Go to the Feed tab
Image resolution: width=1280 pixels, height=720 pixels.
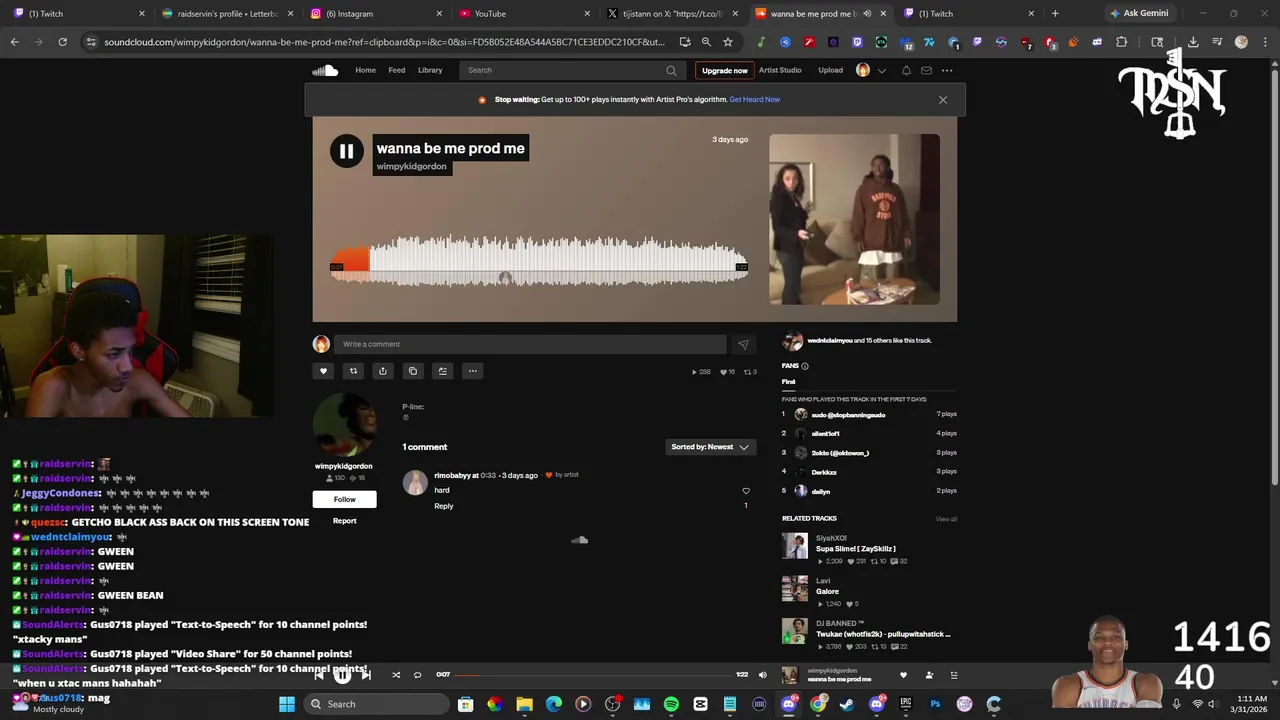(397, 70)
